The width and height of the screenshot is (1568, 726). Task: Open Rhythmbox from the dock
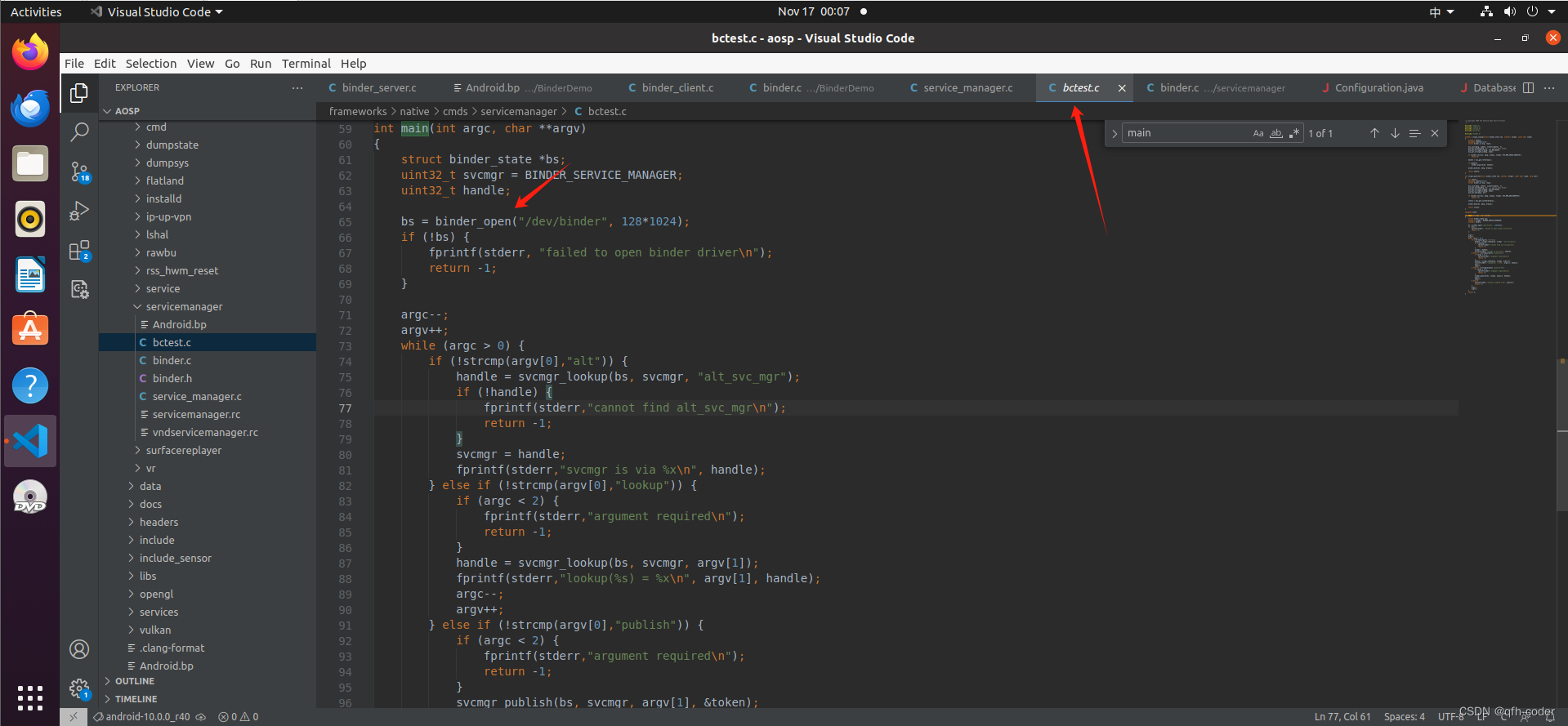30,219
